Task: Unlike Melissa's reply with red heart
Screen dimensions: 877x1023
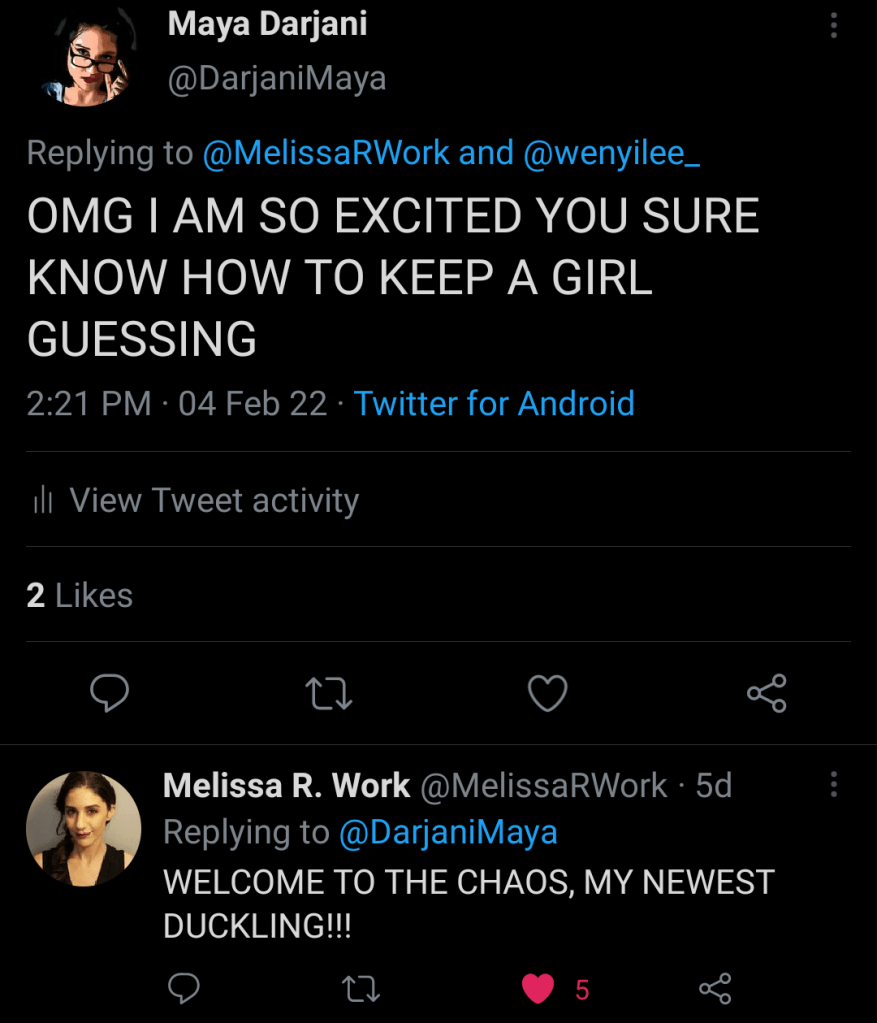Action: point(538,989)
